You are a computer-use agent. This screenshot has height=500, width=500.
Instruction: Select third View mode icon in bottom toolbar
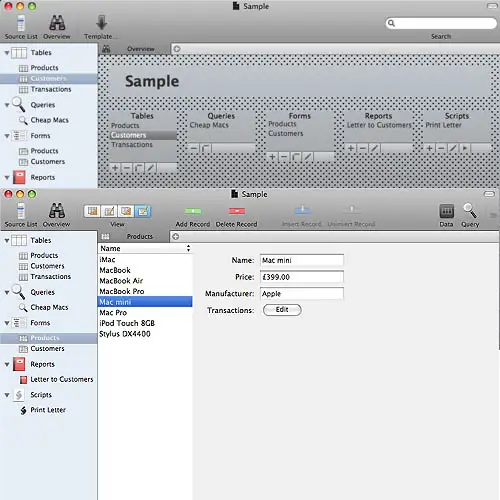[x=126, y=211]
